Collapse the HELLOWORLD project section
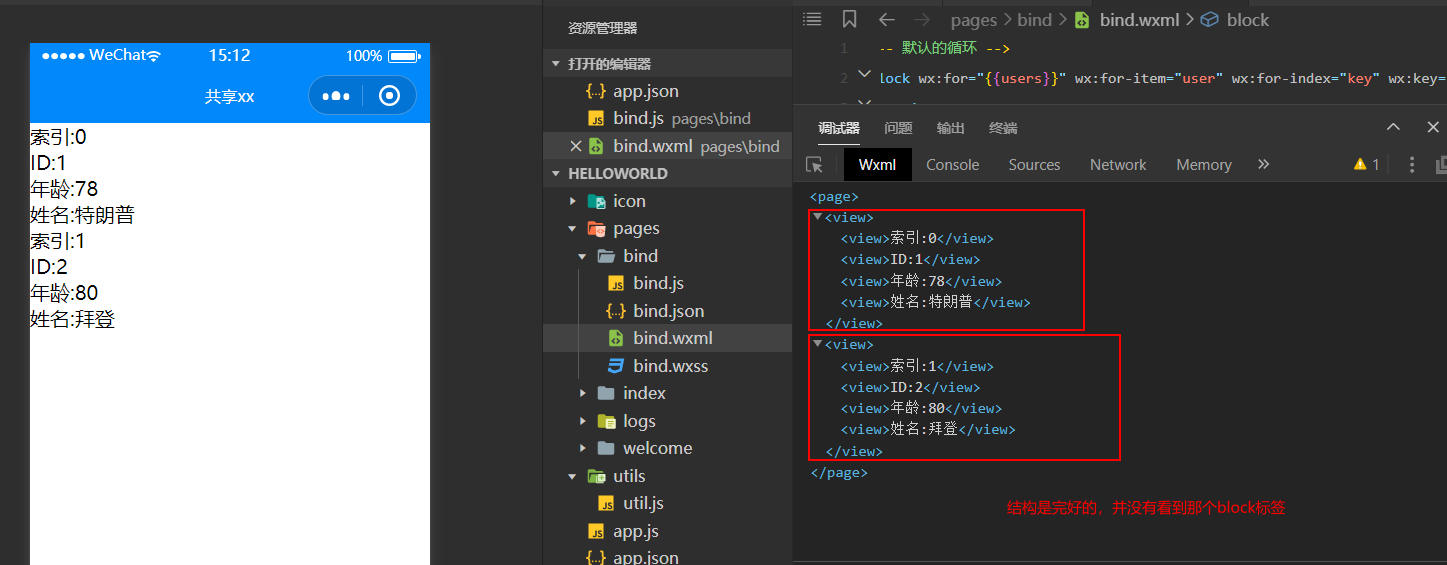The height and width of the screenshot is (565, 1447). pos(556,173)
